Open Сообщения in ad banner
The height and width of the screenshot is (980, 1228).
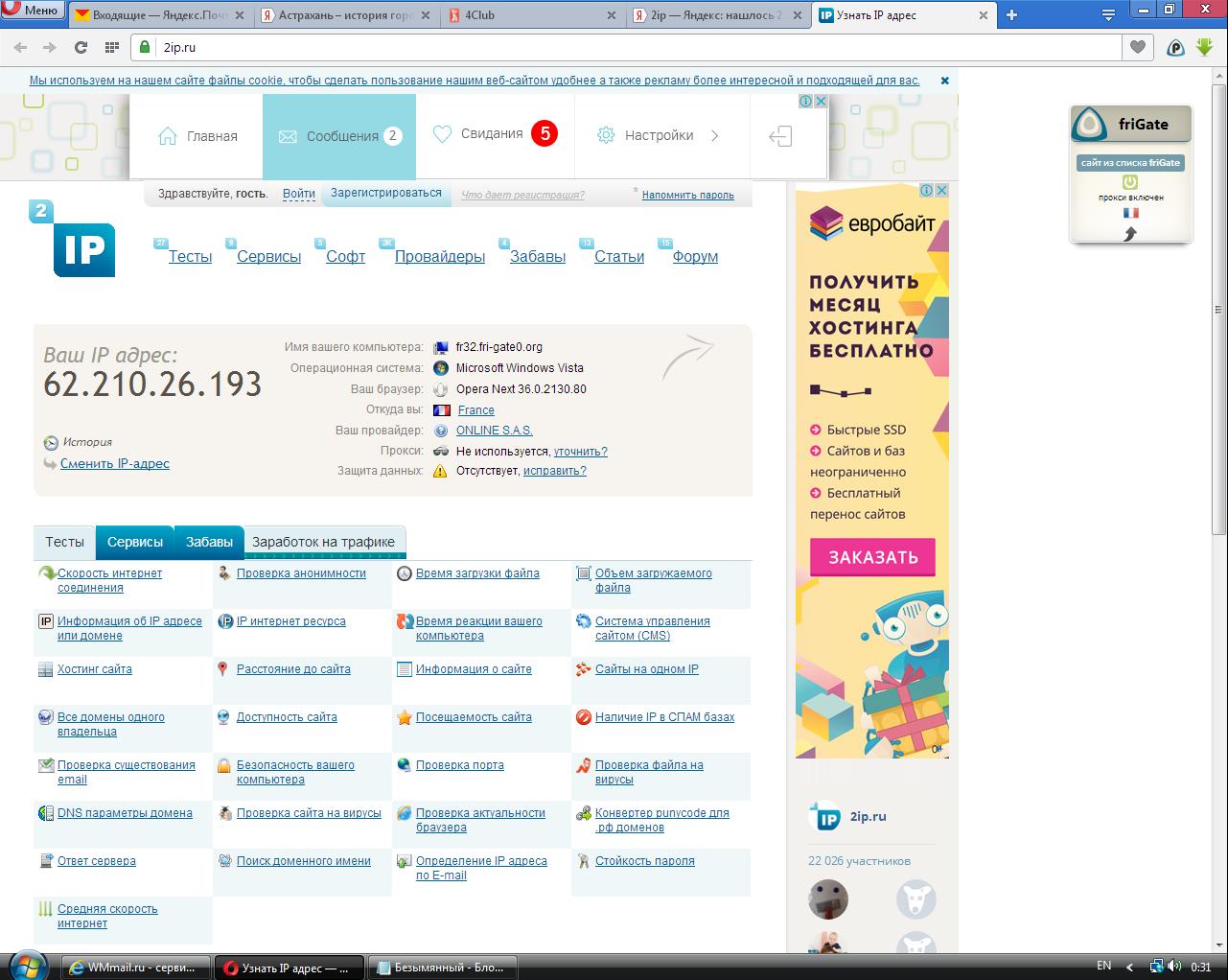(x=339, y=136)
